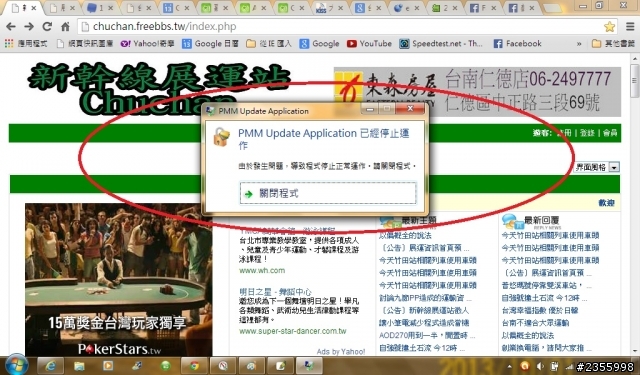Screen dimensions: 640x375
Task: Open thread AOD270用到一半，閒置時
Action: (427, 335)
